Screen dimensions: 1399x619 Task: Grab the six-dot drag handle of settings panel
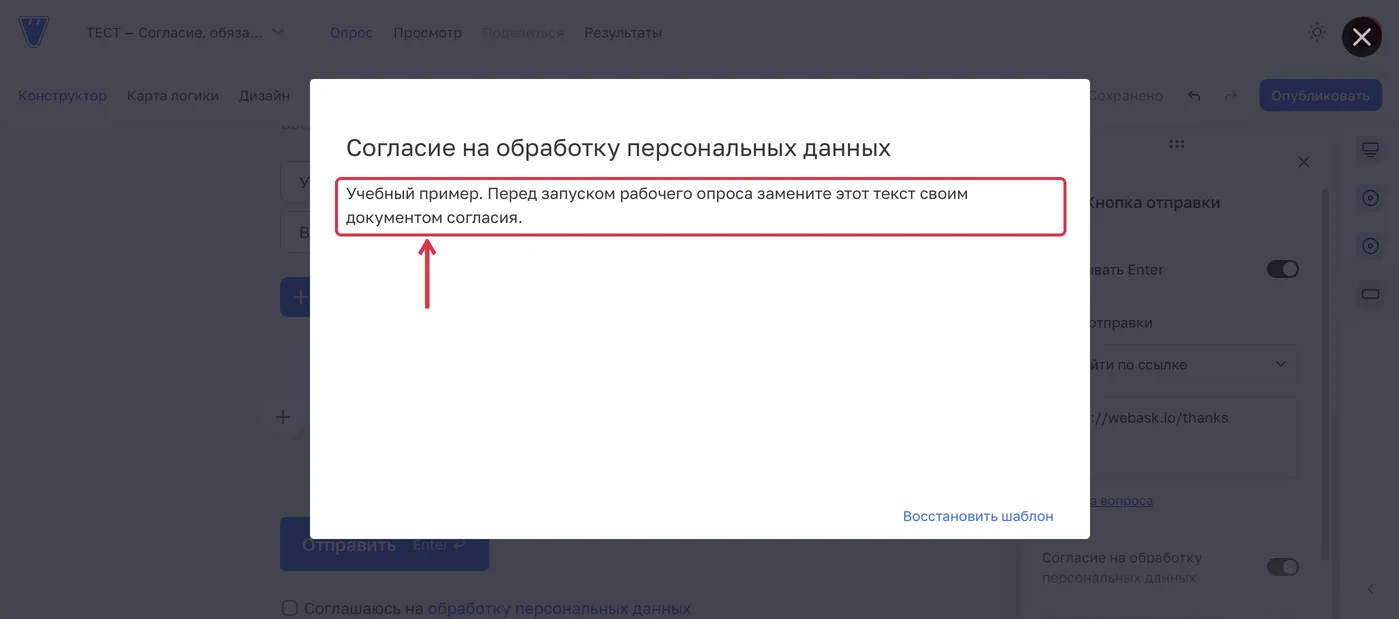click(1177, 144)
